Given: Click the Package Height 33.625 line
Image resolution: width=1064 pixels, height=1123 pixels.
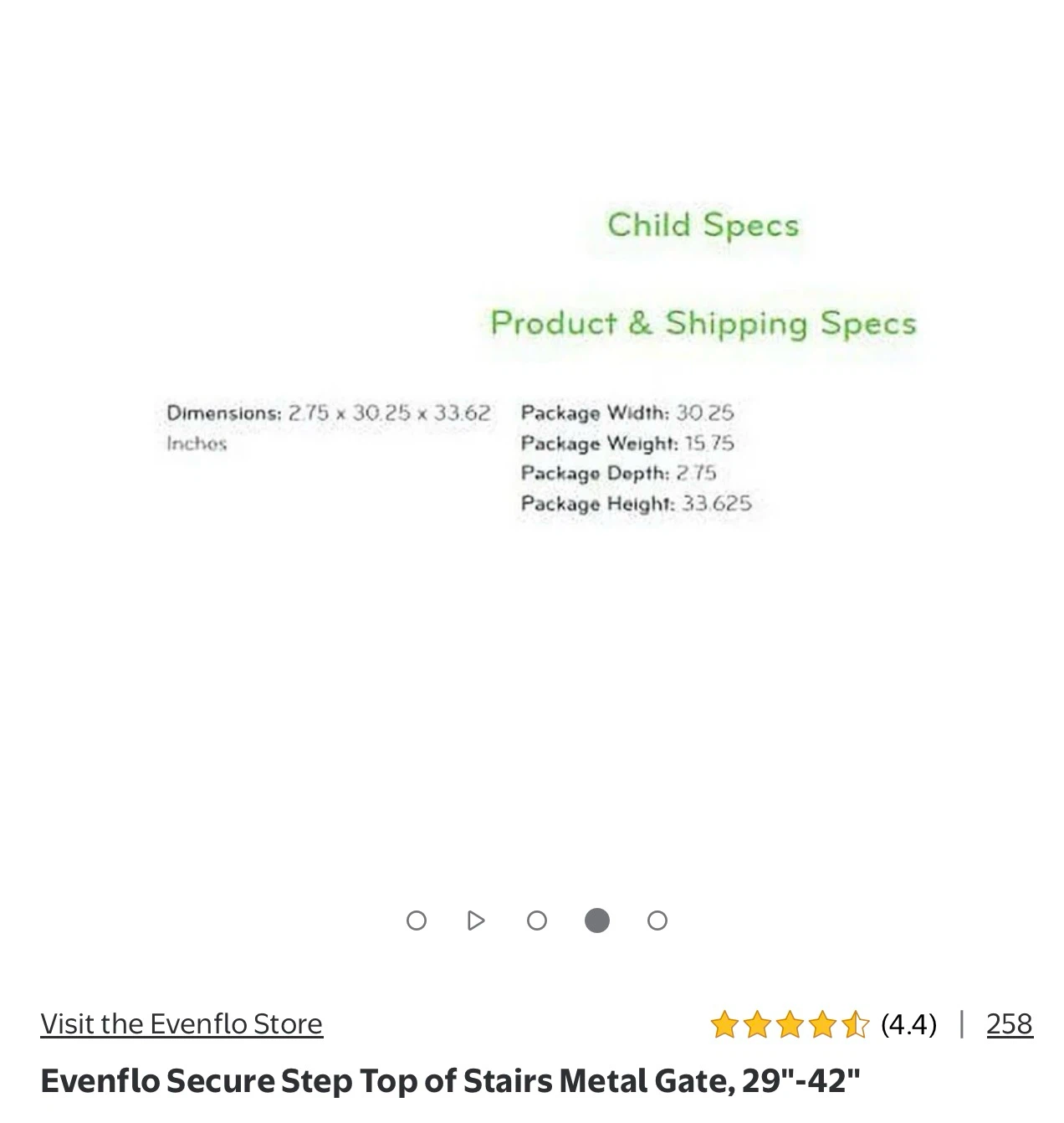Looking at the screenshot, I should [x=637, y=503].
